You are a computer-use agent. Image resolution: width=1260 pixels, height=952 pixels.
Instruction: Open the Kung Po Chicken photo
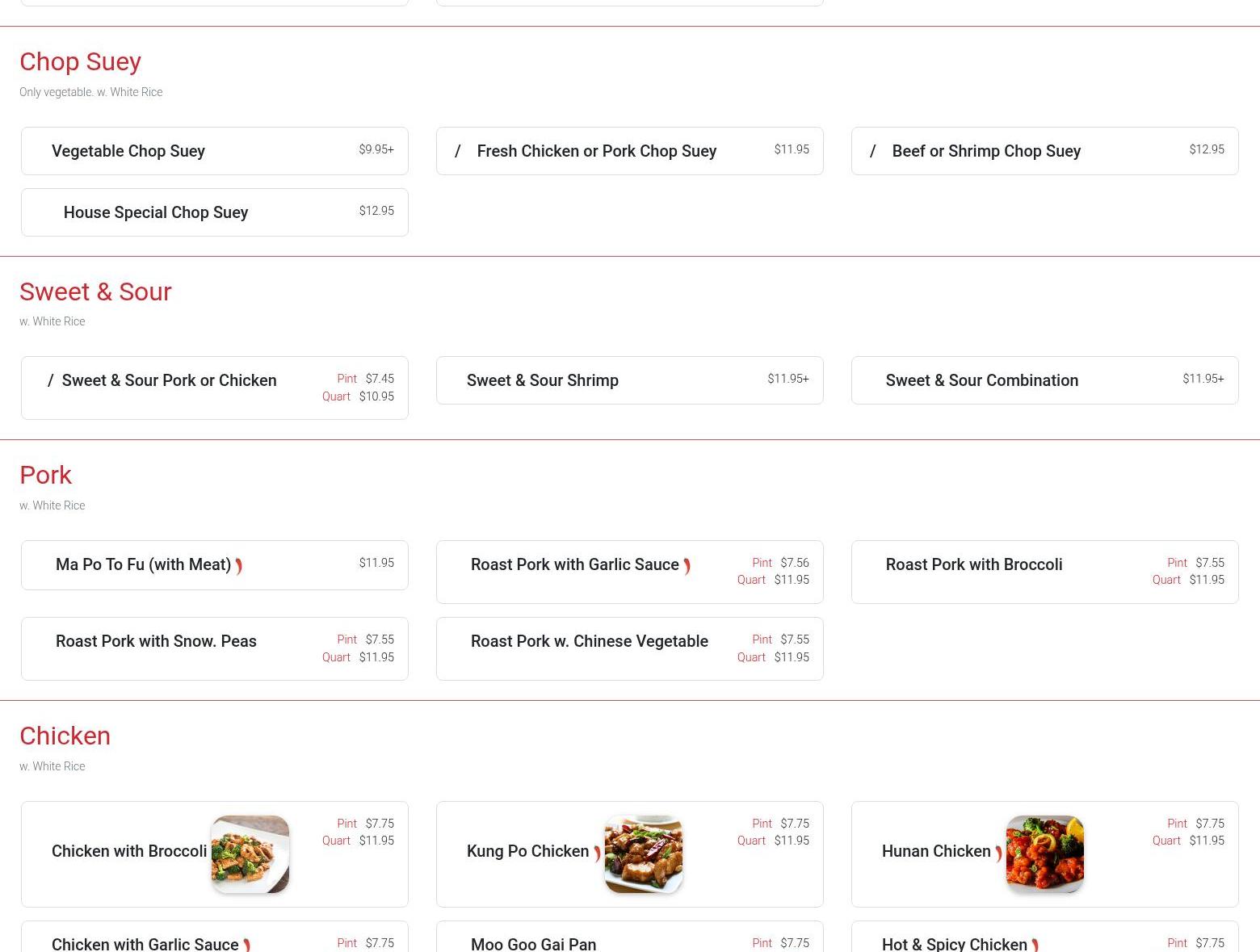pos(643,853)
